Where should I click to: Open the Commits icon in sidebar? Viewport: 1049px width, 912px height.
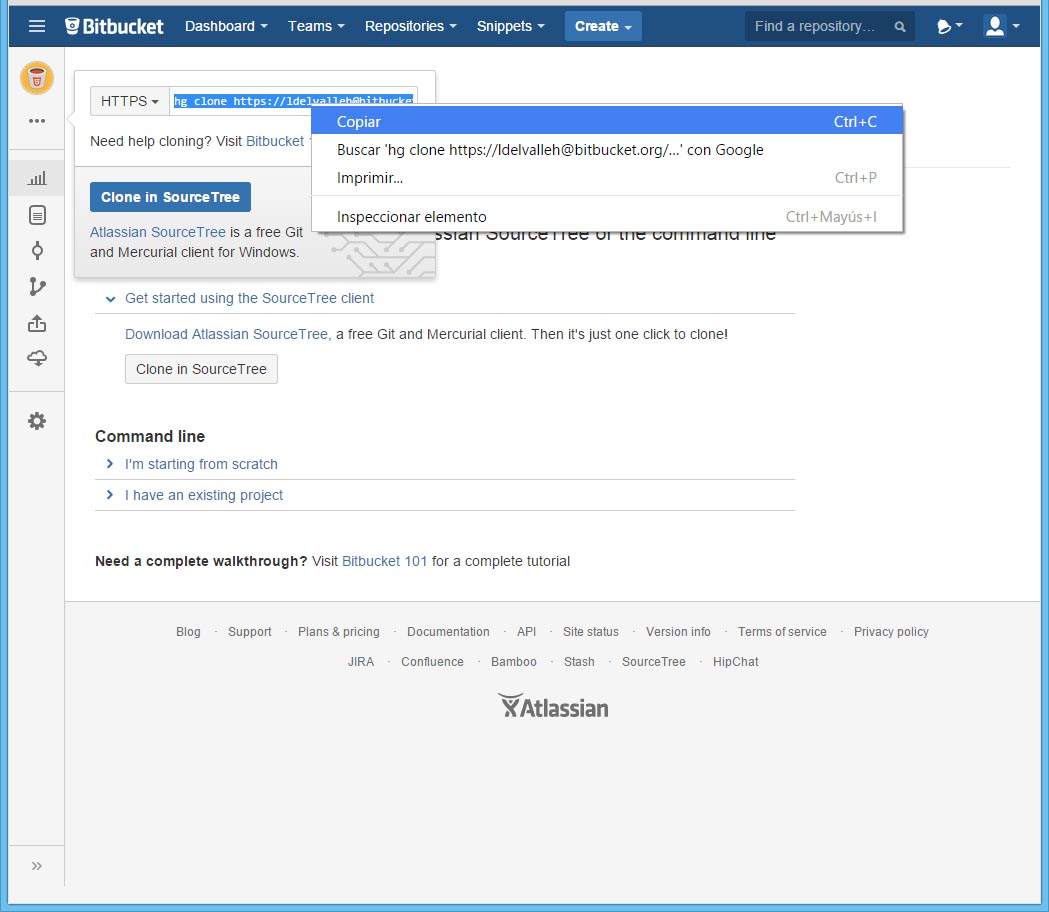pos(37,251)
